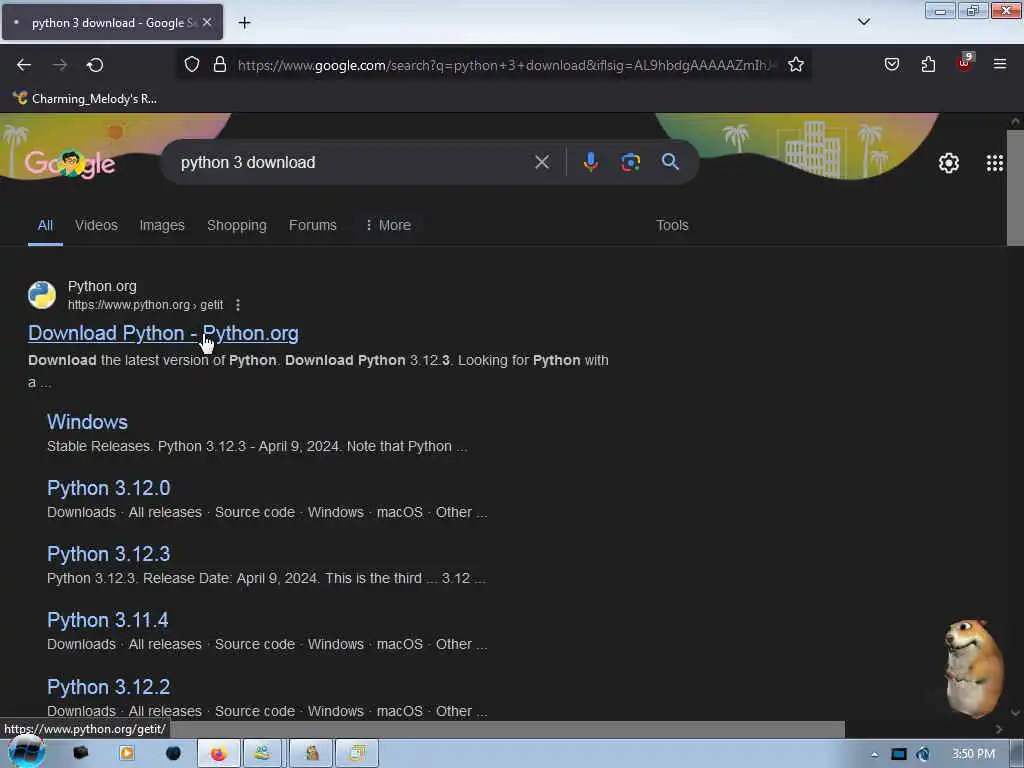Open the Windows Start orb
The image size is (1024, 768).
tap(26, 752)
